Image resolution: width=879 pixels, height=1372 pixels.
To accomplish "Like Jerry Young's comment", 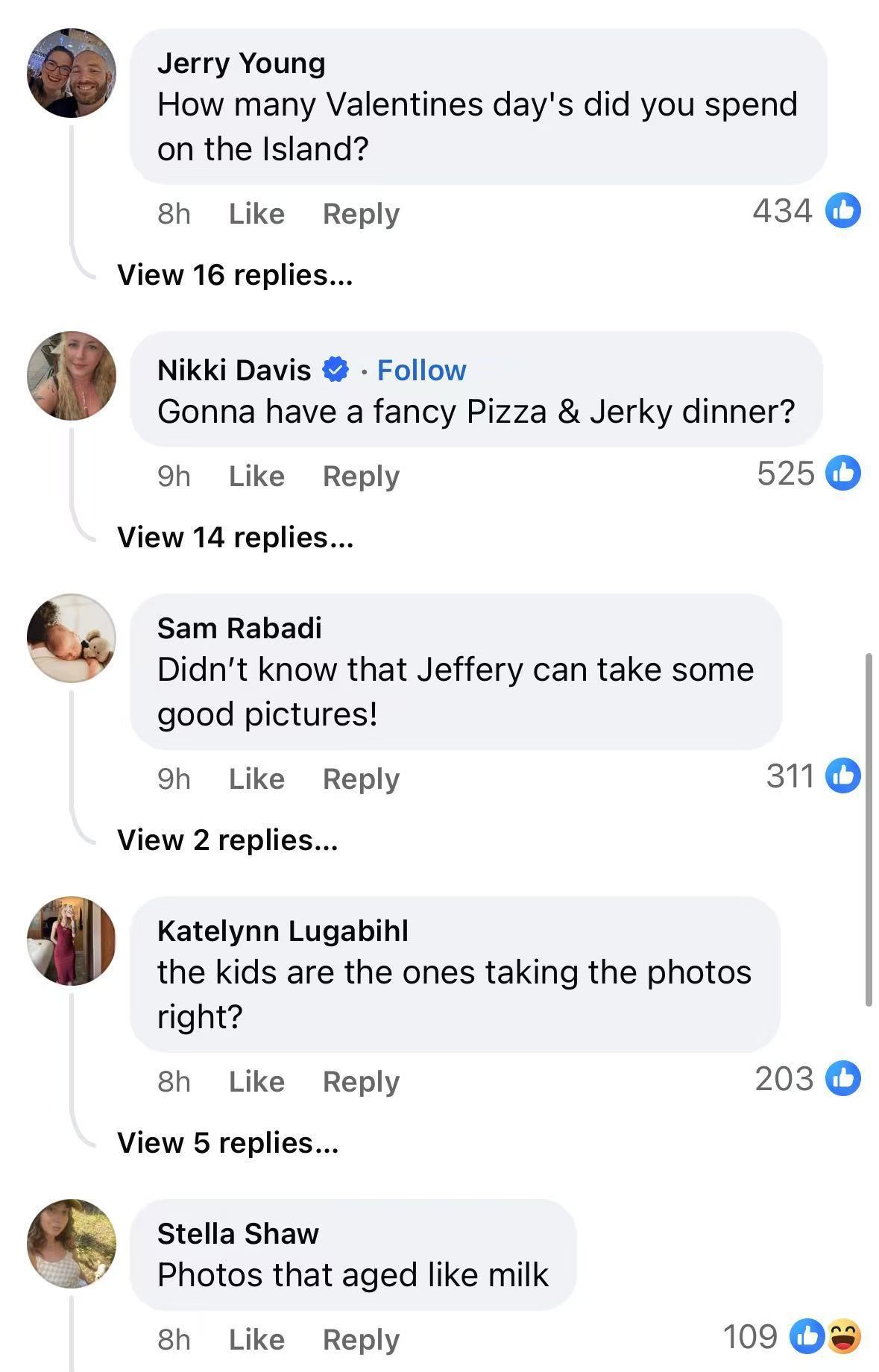I will (x=256, y=214).
